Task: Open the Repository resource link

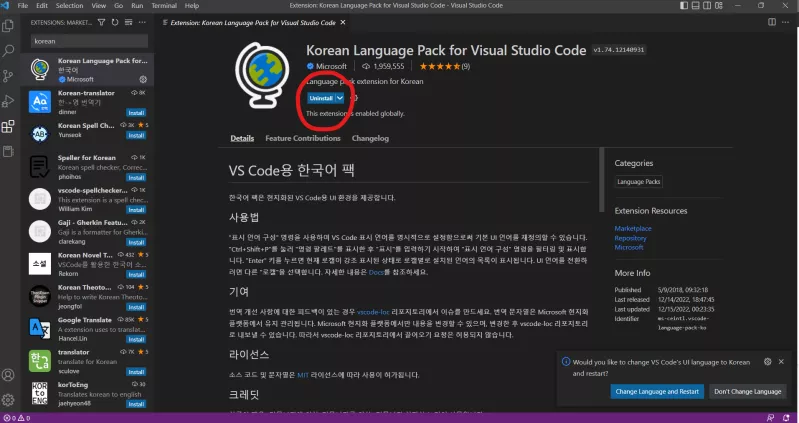Action: coord(630,238)
